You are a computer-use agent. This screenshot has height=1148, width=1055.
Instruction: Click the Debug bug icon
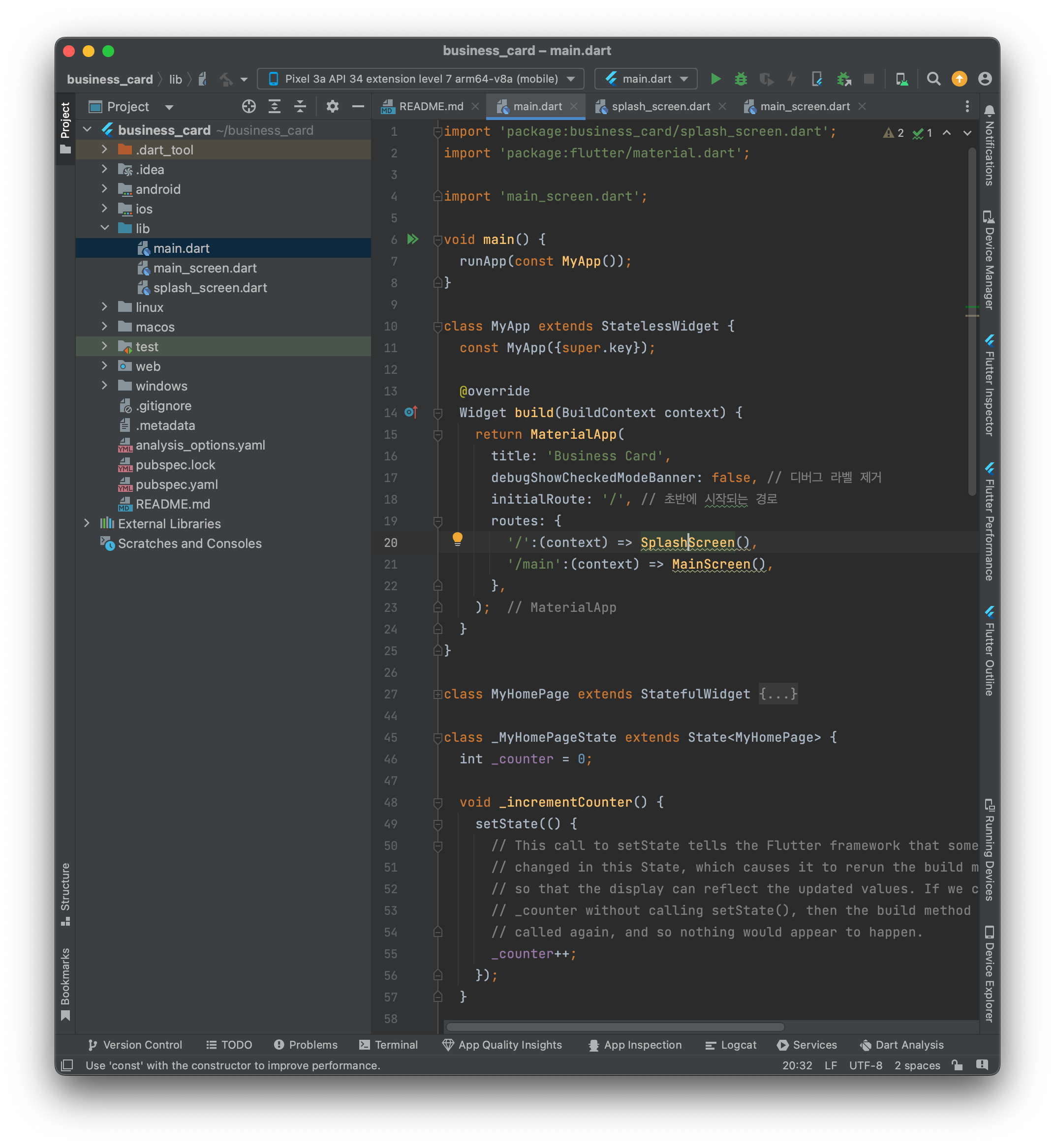(x=741, y=79)
